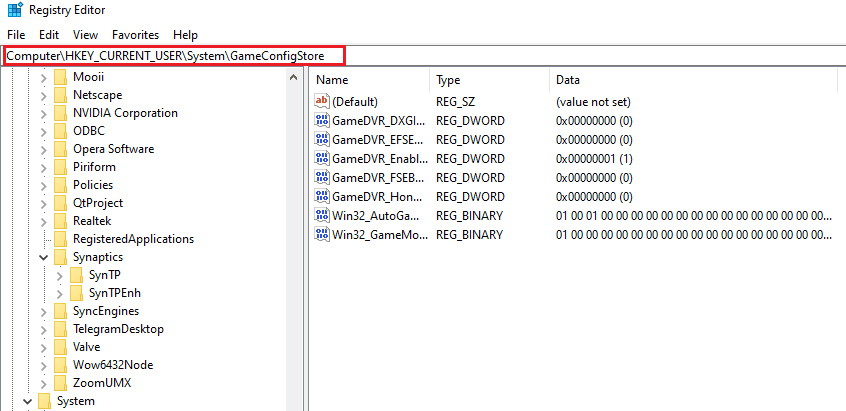
Task: Click the GameDVR_EFSE DWORD value icon
Action: (x=322, y=139)
